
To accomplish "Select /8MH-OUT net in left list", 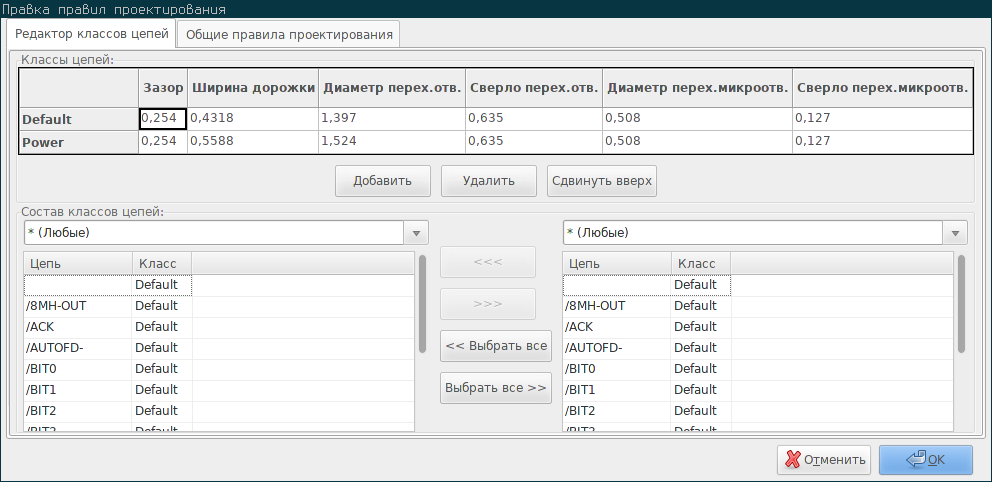I will (219, 306).
